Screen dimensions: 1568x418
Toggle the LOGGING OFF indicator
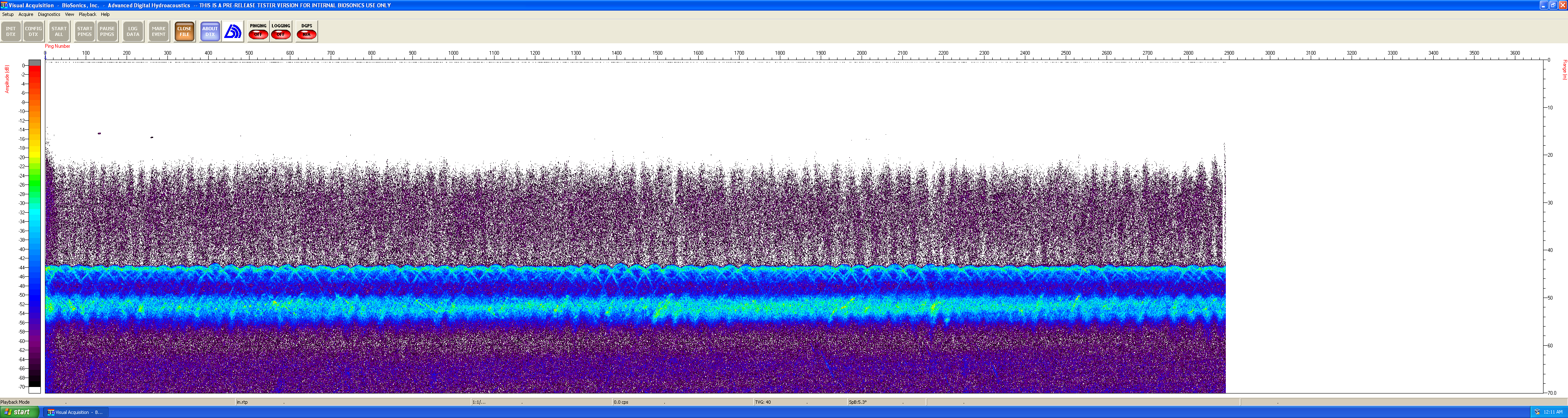tap(281, 32)
